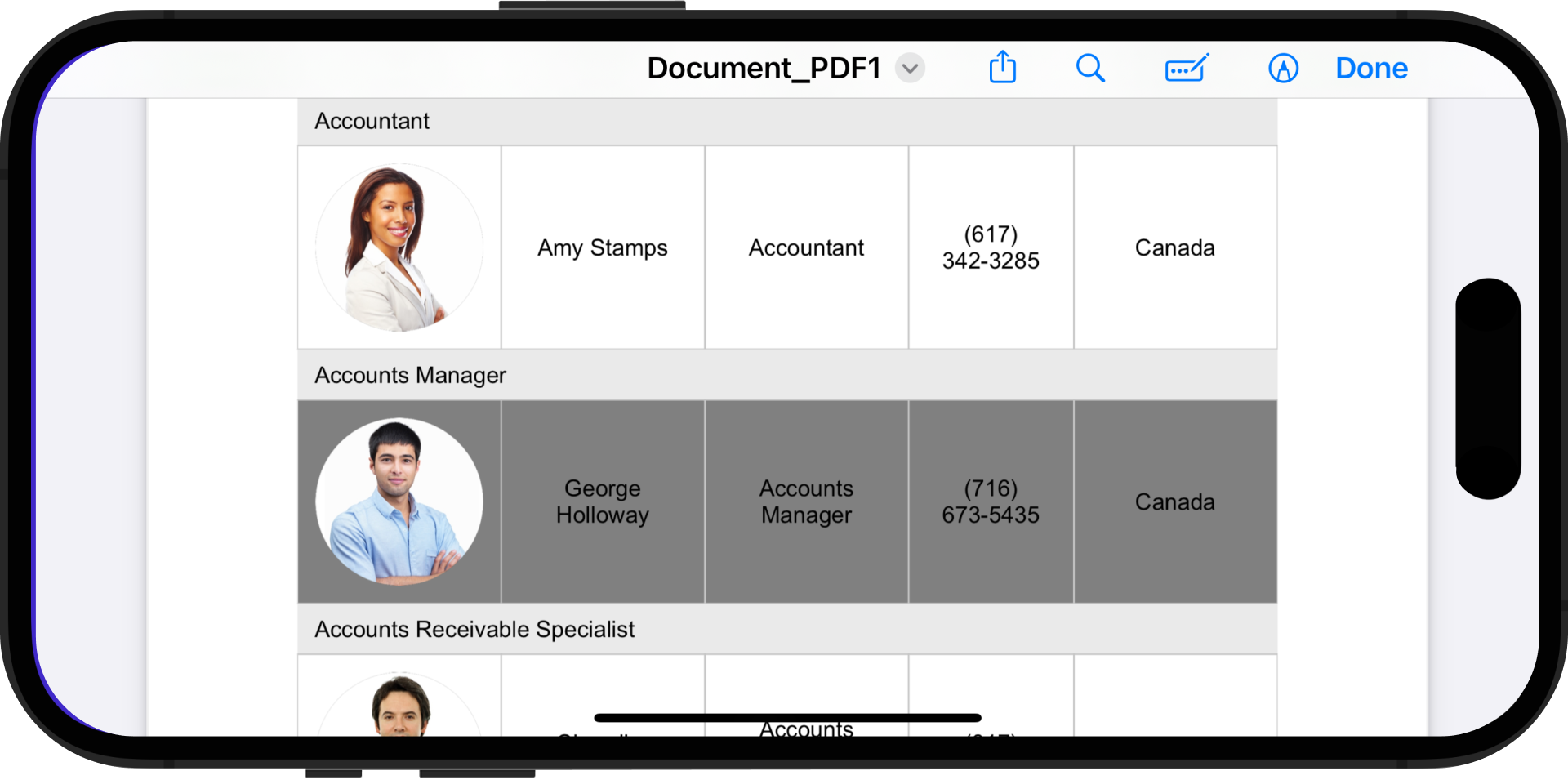Tap Done to close the document
Image resolution: width=1568 pixels, height=780 pixels.
[x=1371, y=69]
